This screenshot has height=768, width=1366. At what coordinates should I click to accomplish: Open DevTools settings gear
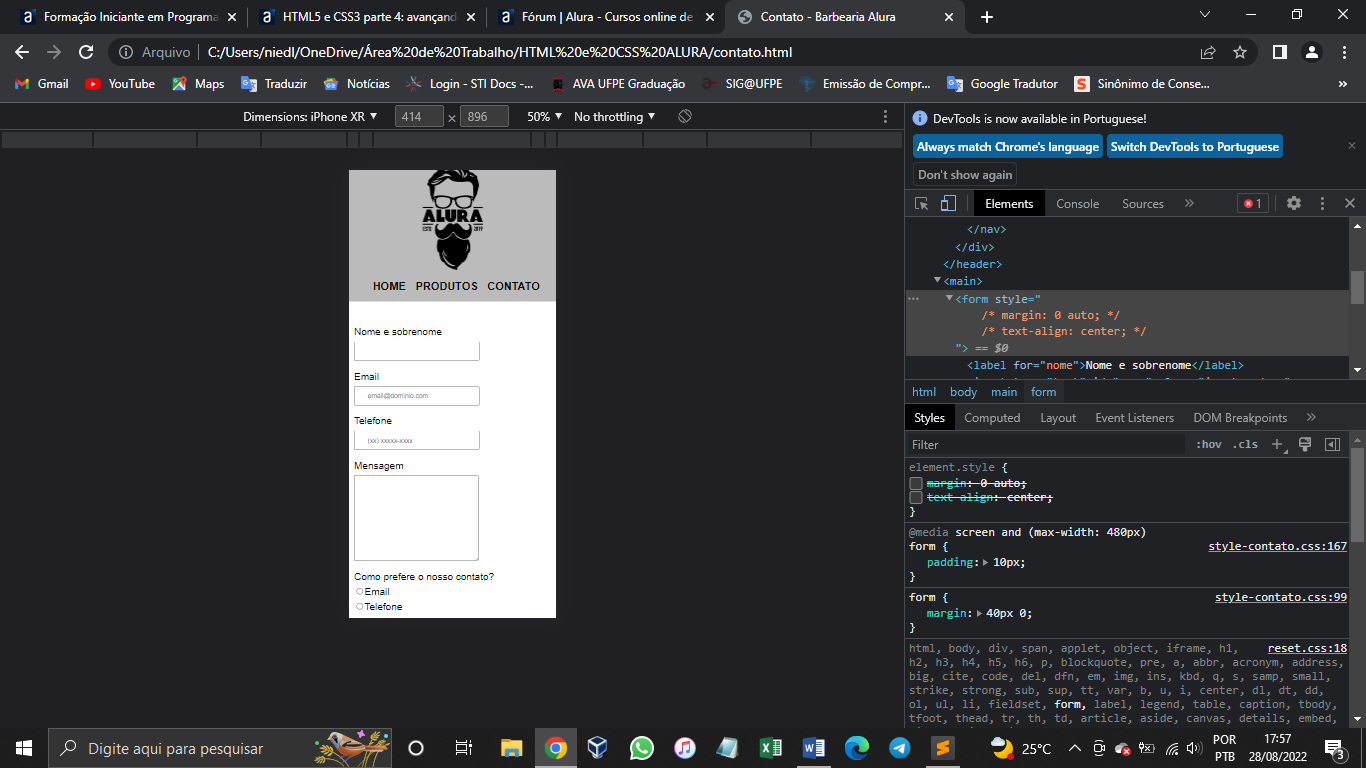tap(1294, 203)
